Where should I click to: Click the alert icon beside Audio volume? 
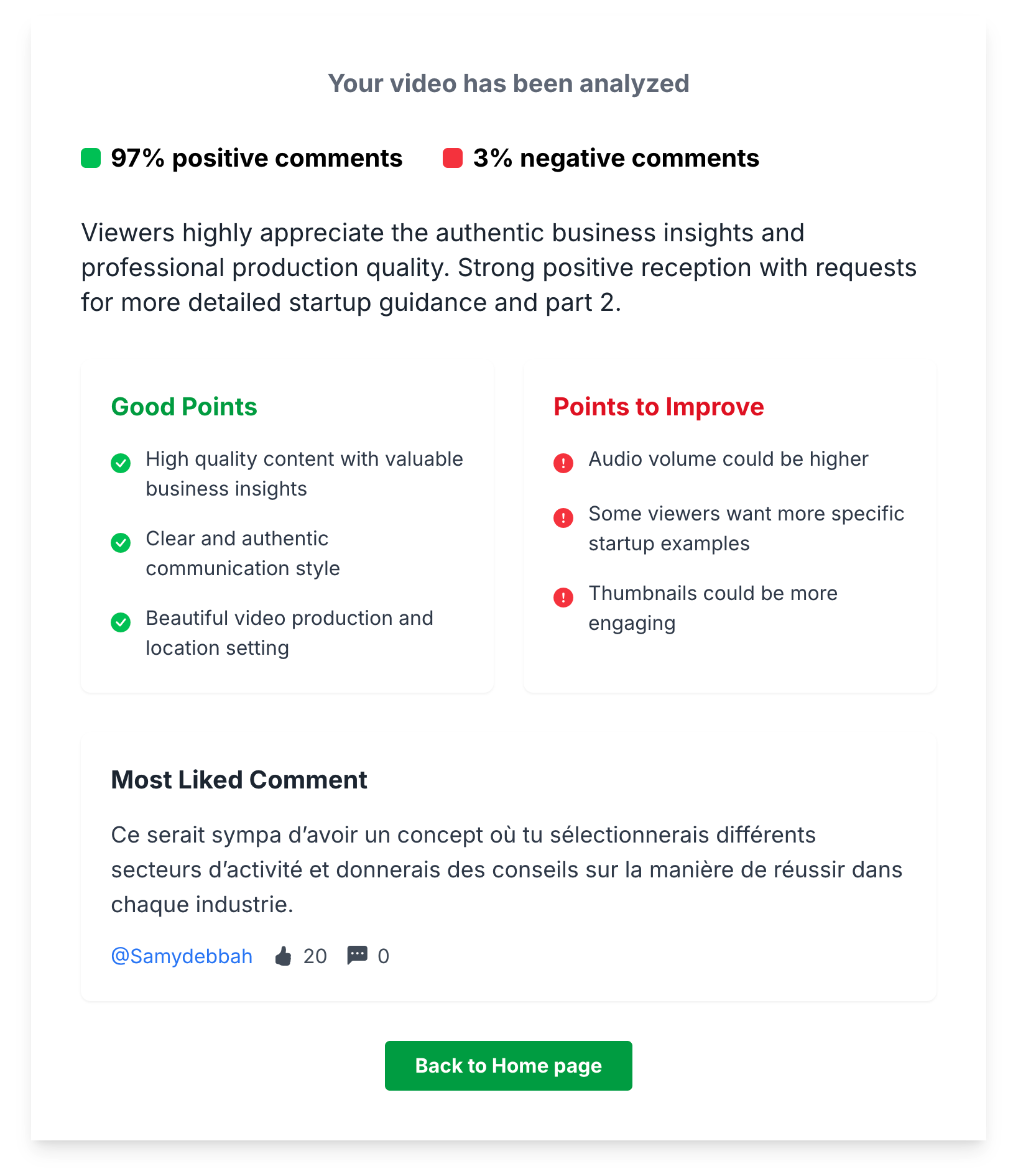pyautogui.click(x=563, y=463)
